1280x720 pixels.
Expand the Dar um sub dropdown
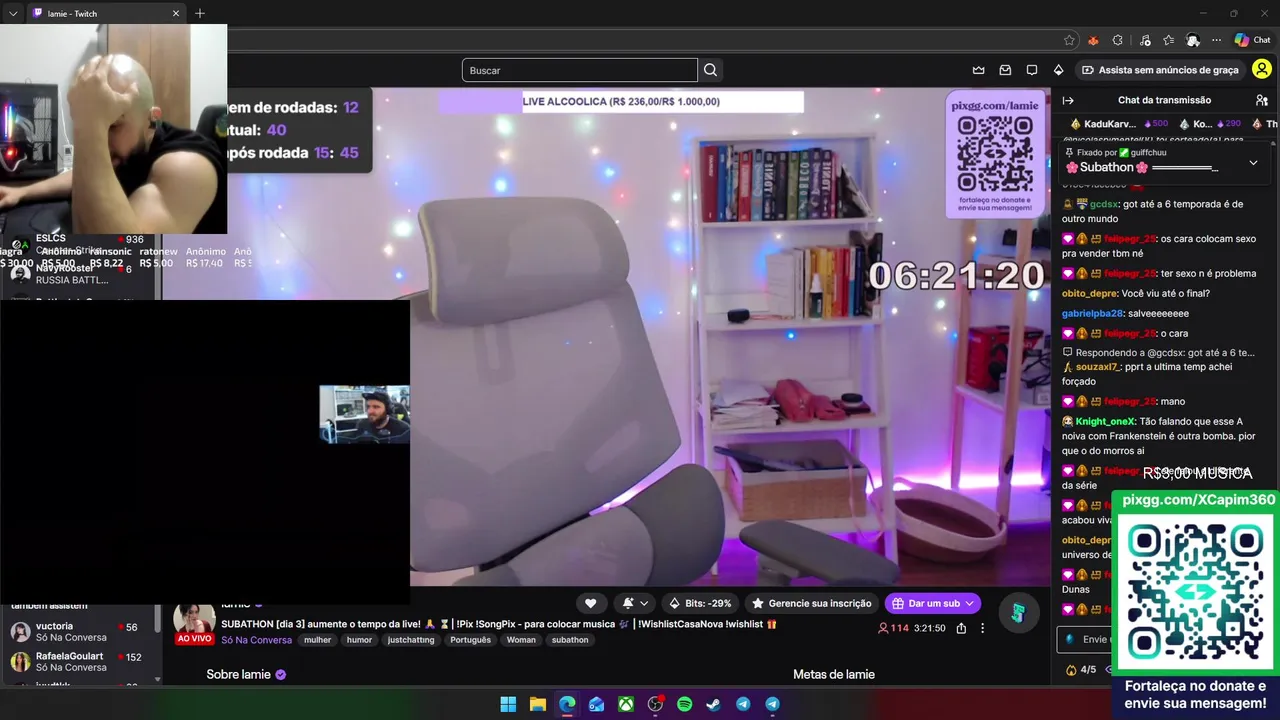pyautogui.click(x=969, y=603)
